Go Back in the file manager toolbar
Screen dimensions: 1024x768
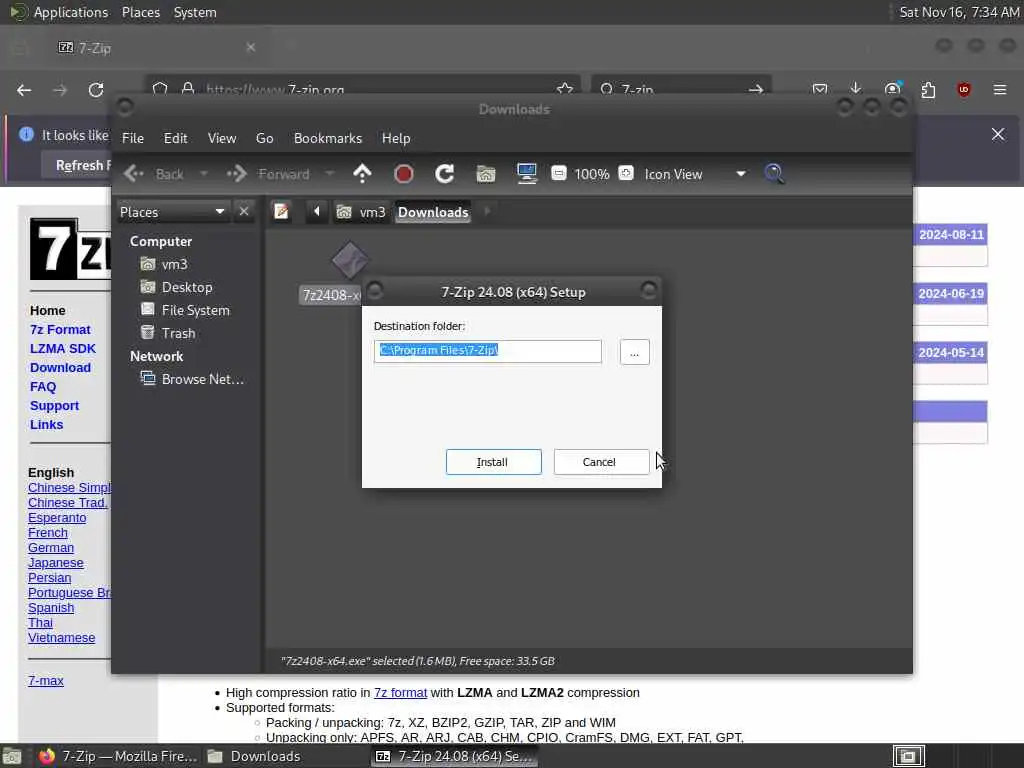tap(155, 174)
